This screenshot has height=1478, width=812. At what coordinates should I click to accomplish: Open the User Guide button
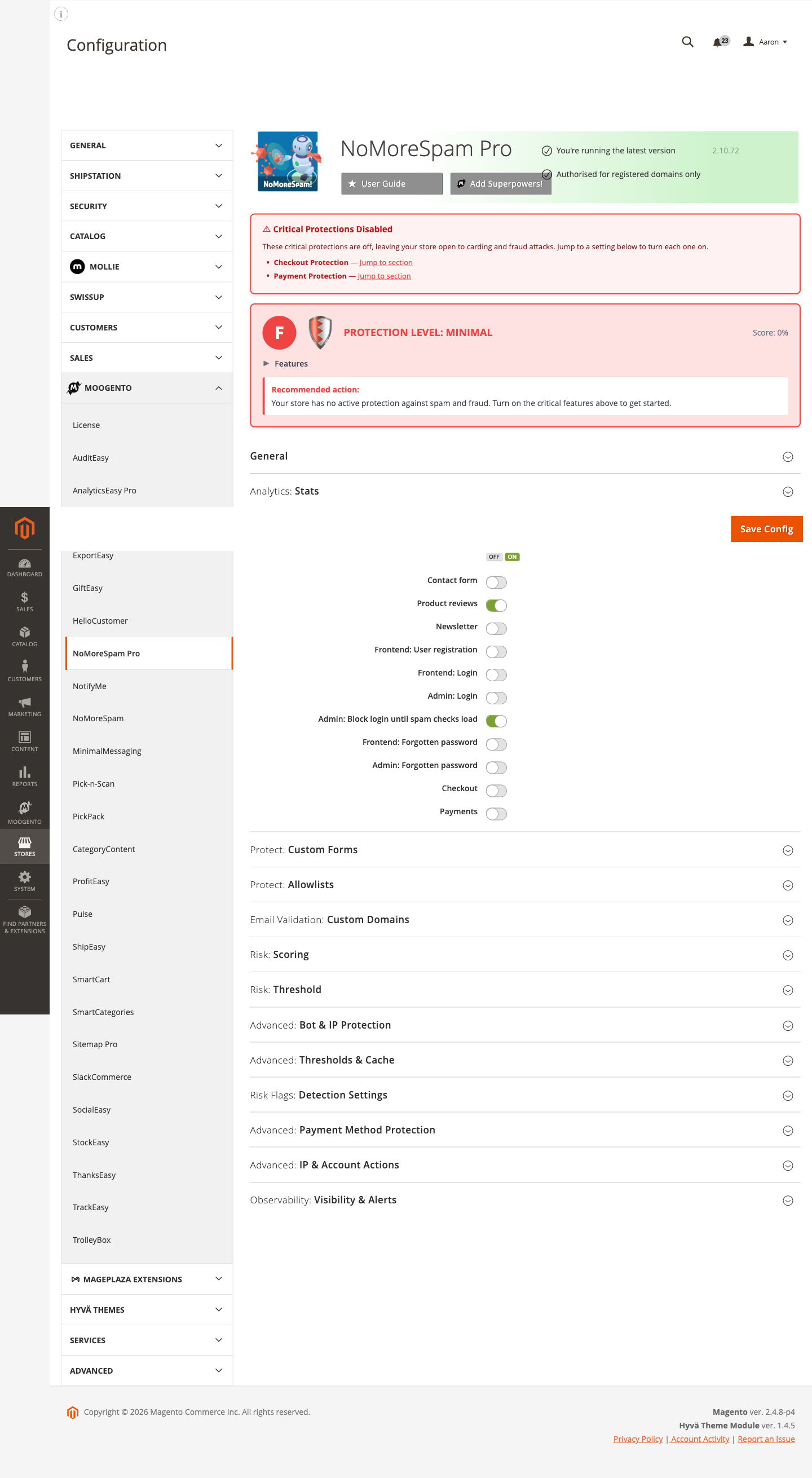(391, 184)
